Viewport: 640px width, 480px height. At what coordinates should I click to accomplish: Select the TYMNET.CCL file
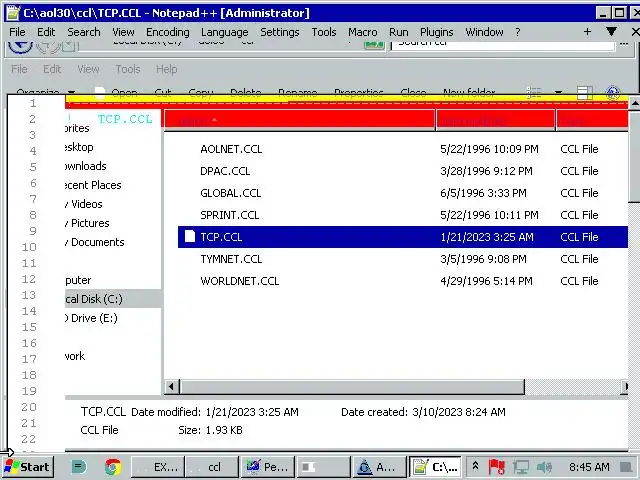[x=231, y=260]
